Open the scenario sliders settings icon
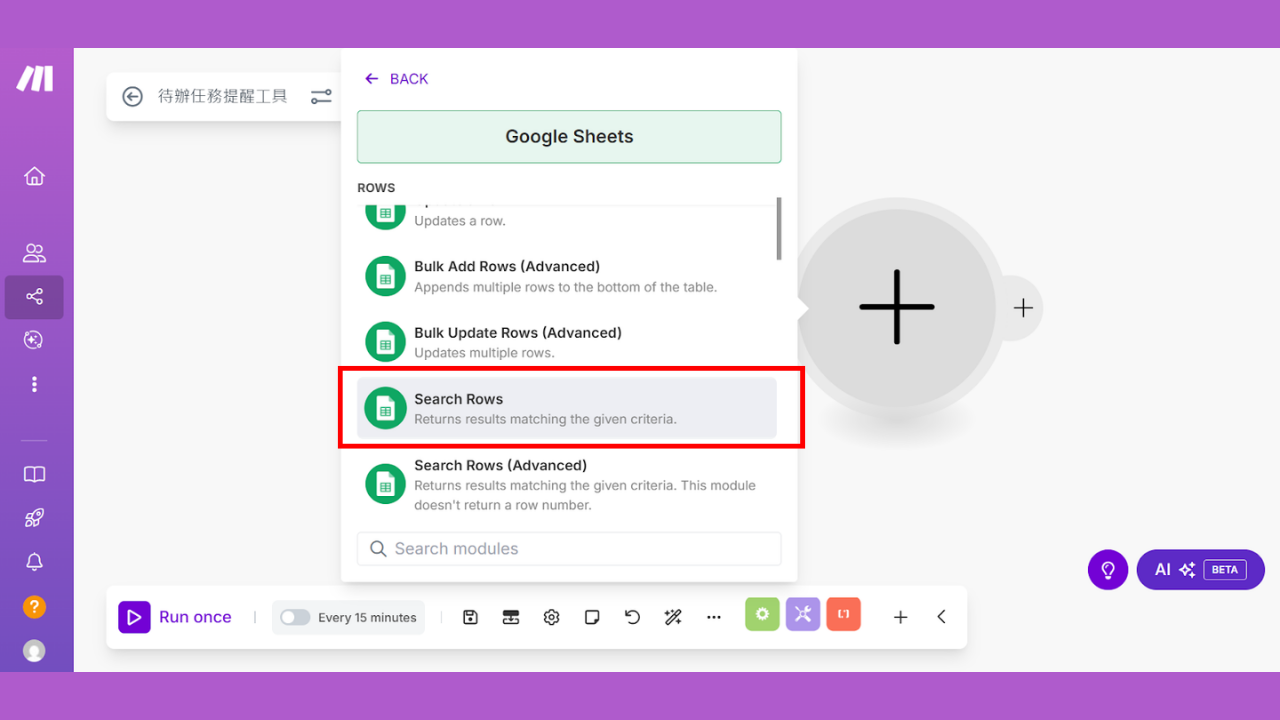 pyautogui.click(x=321, y=97)
